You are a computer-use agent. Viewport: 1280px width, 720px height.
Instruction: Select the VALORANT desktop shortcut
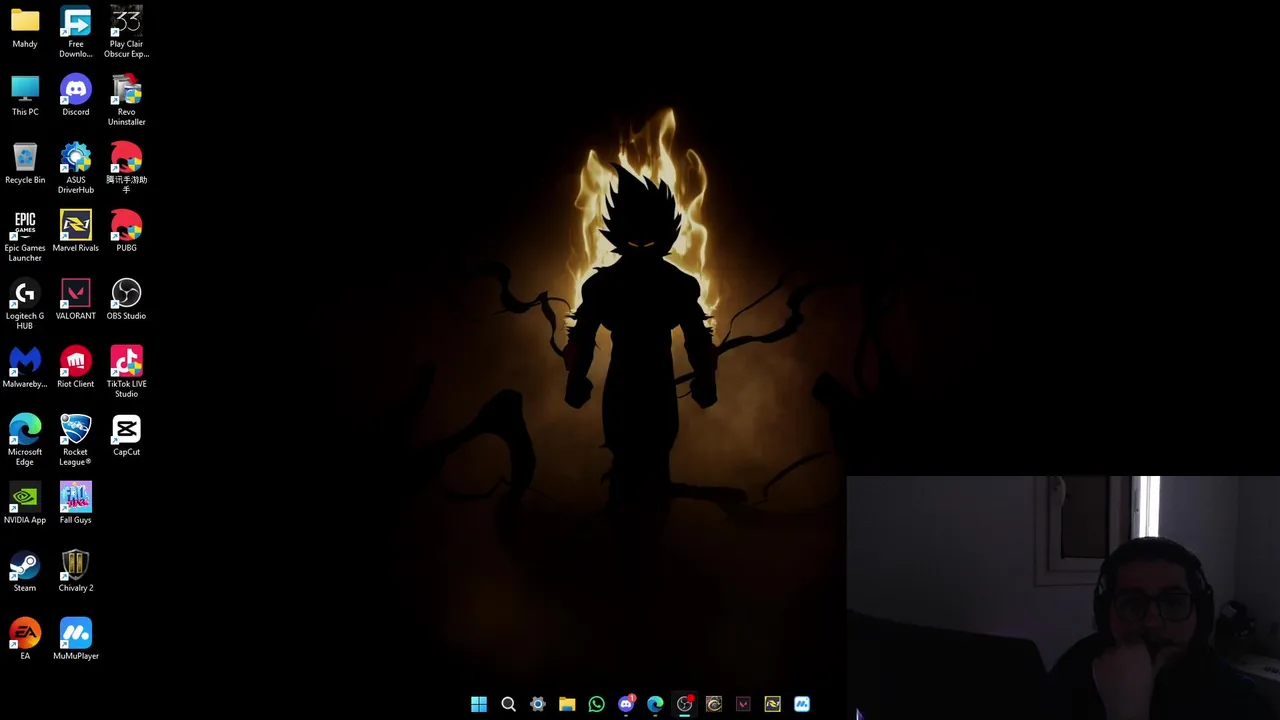point(76,300)
